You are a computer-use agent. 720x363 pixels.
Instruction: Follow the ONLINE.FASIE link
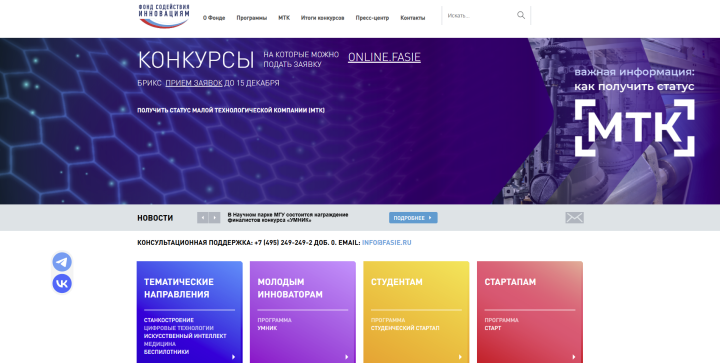point(384,57)
